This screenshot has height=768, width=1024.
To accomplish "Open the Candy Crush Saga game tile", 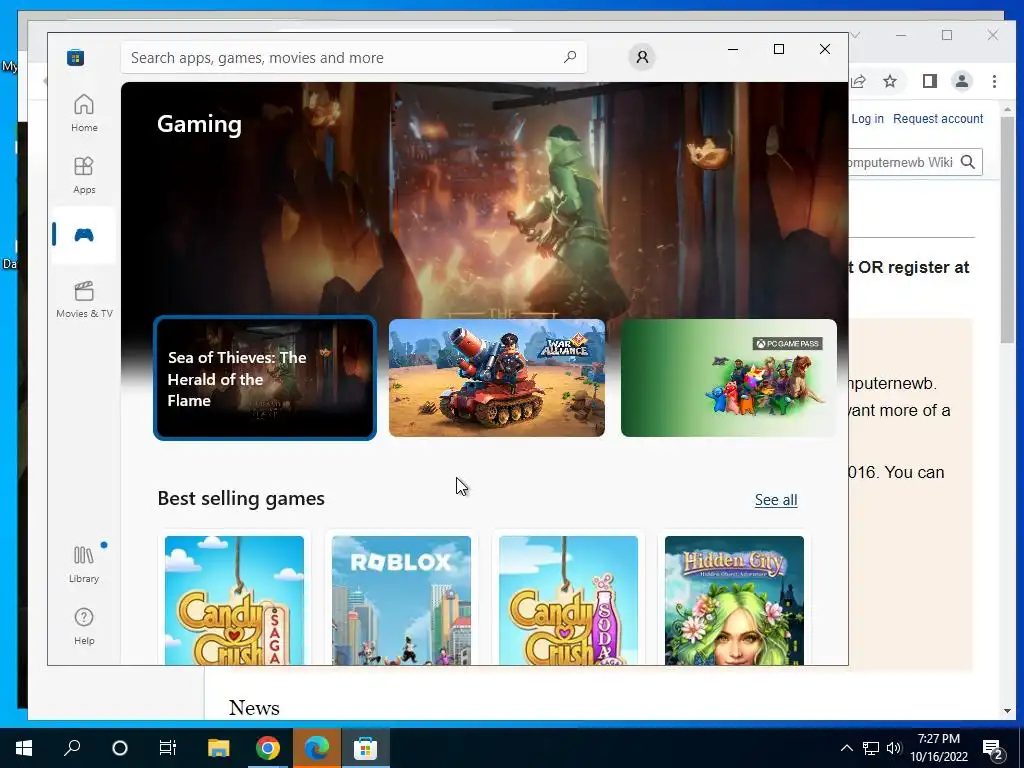I will click(234, 600).
